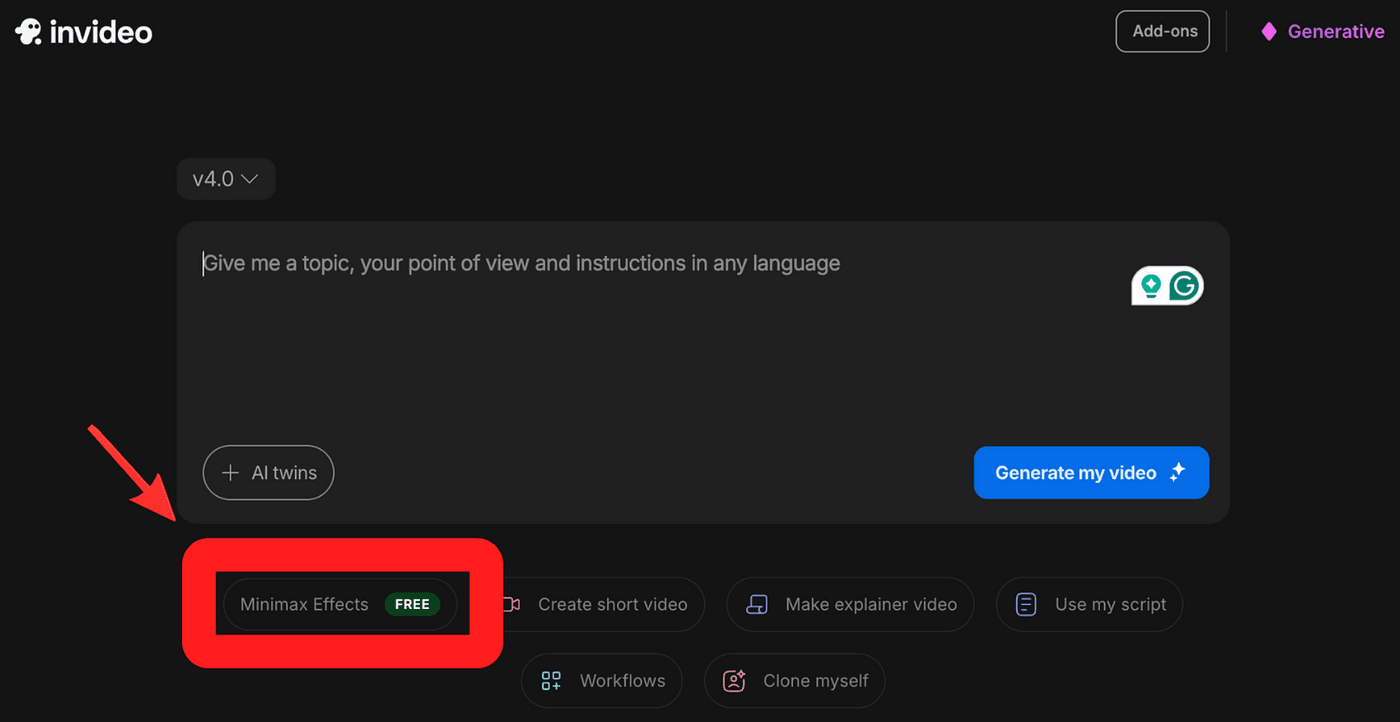1400x722 pixels.
Task: Select the Minimax Effects option
Action: click(x=305, y=604)
